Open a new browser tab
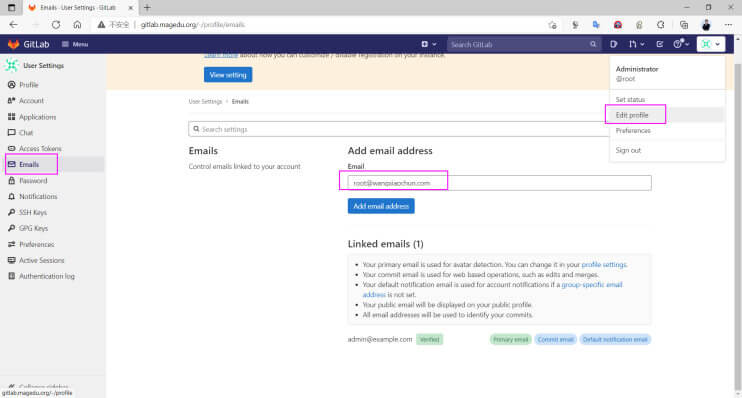The width and height of the screenshot is (742, 398). pyautogui.click(x=147, y=8)
